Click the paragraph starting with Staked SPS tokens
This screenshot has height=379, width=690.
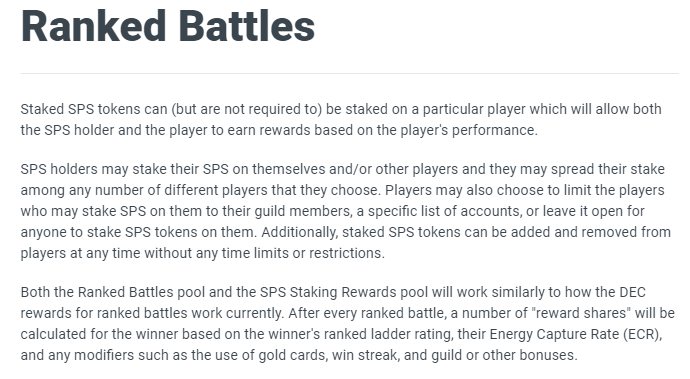pyautogui.click(x=341, y=120)
